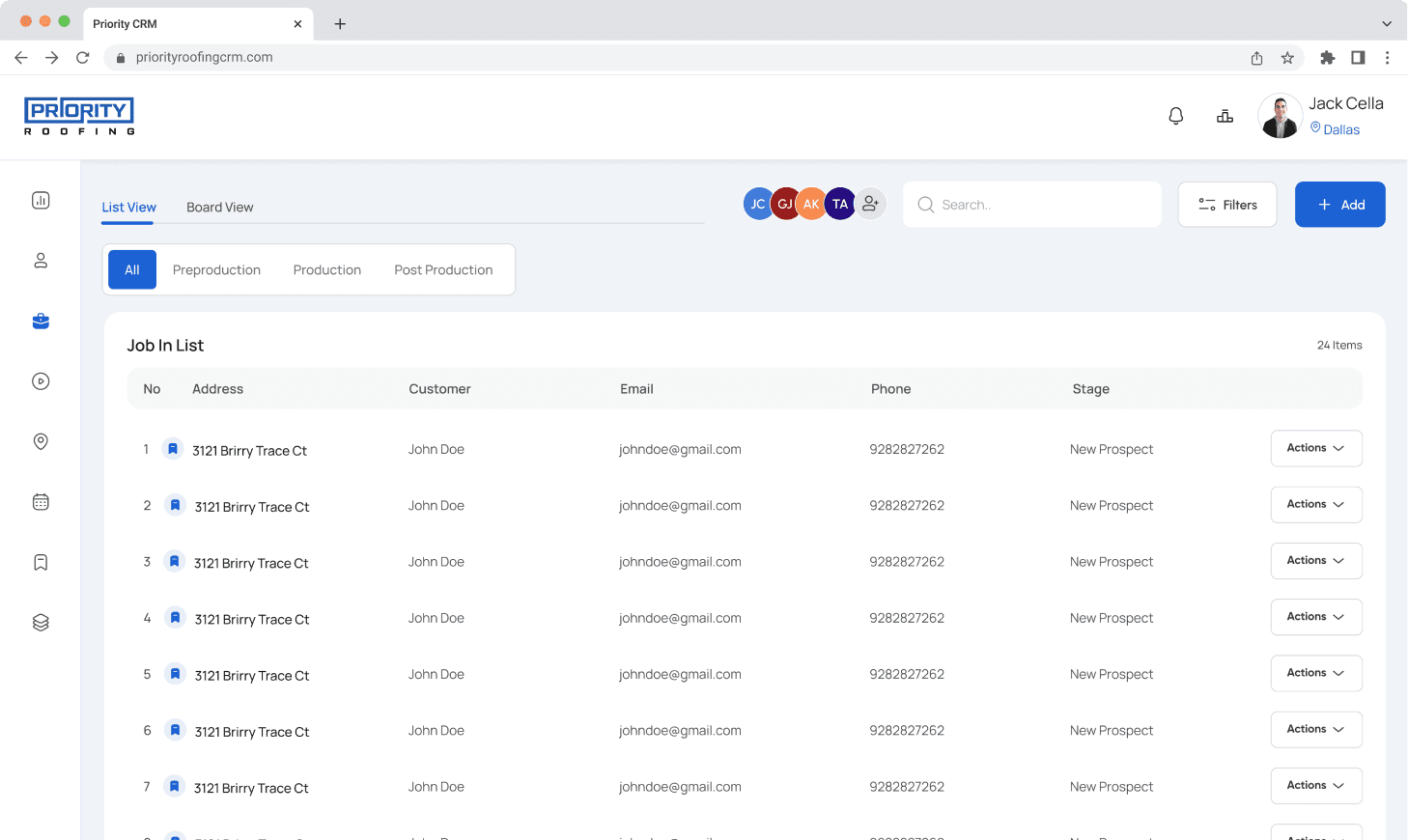1408x840 pixels.
Task: Open the play circle sidebar icon
Action: (41, 381)
